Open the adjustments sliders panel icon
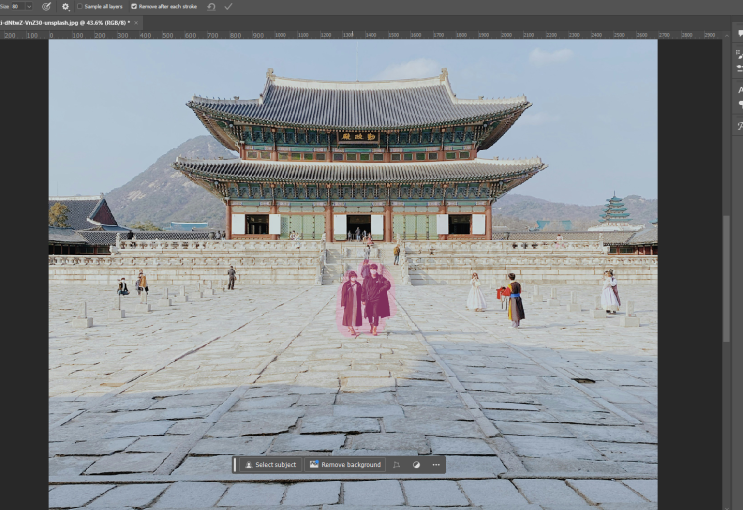 point(739,68)
